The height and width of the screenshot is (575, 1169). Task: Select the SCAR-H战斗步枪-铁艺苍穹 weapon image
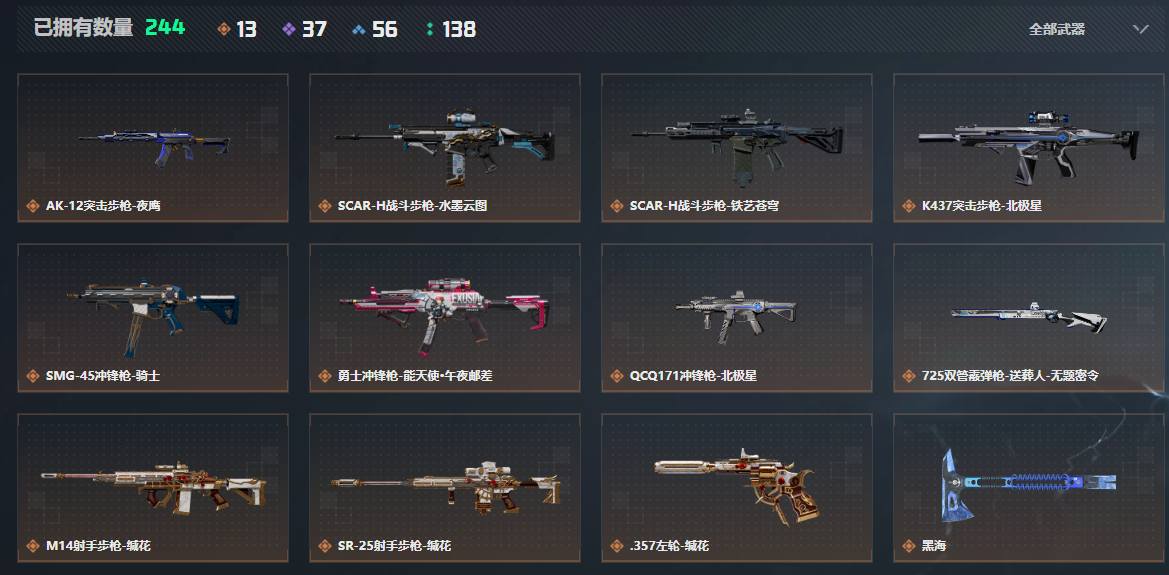737,145
